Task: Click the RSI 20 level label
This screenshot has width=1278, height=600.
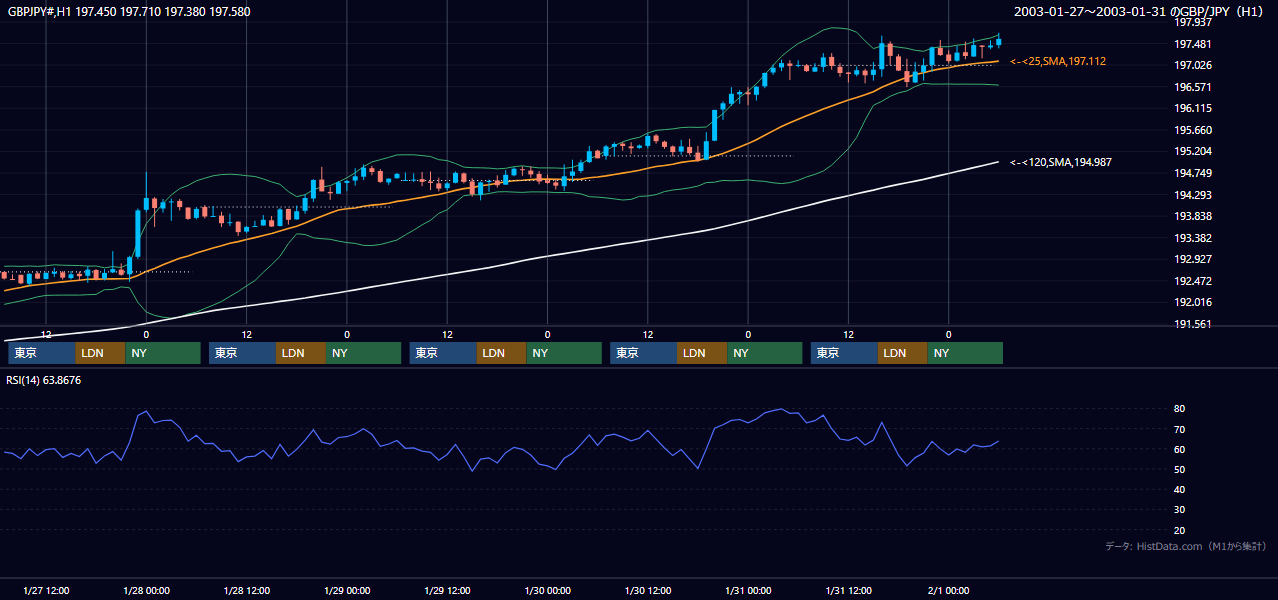Action: point(1180,530)
